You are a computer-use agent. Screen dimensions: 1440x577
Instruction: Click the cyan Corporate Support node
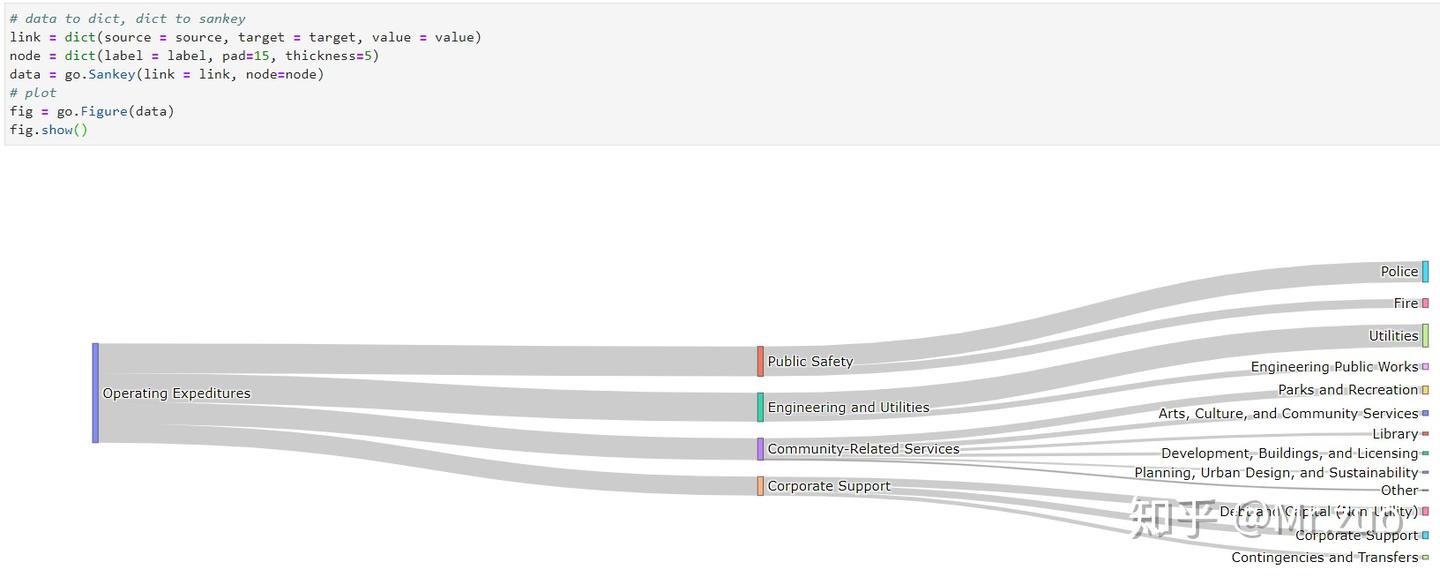coord(1425,535)
